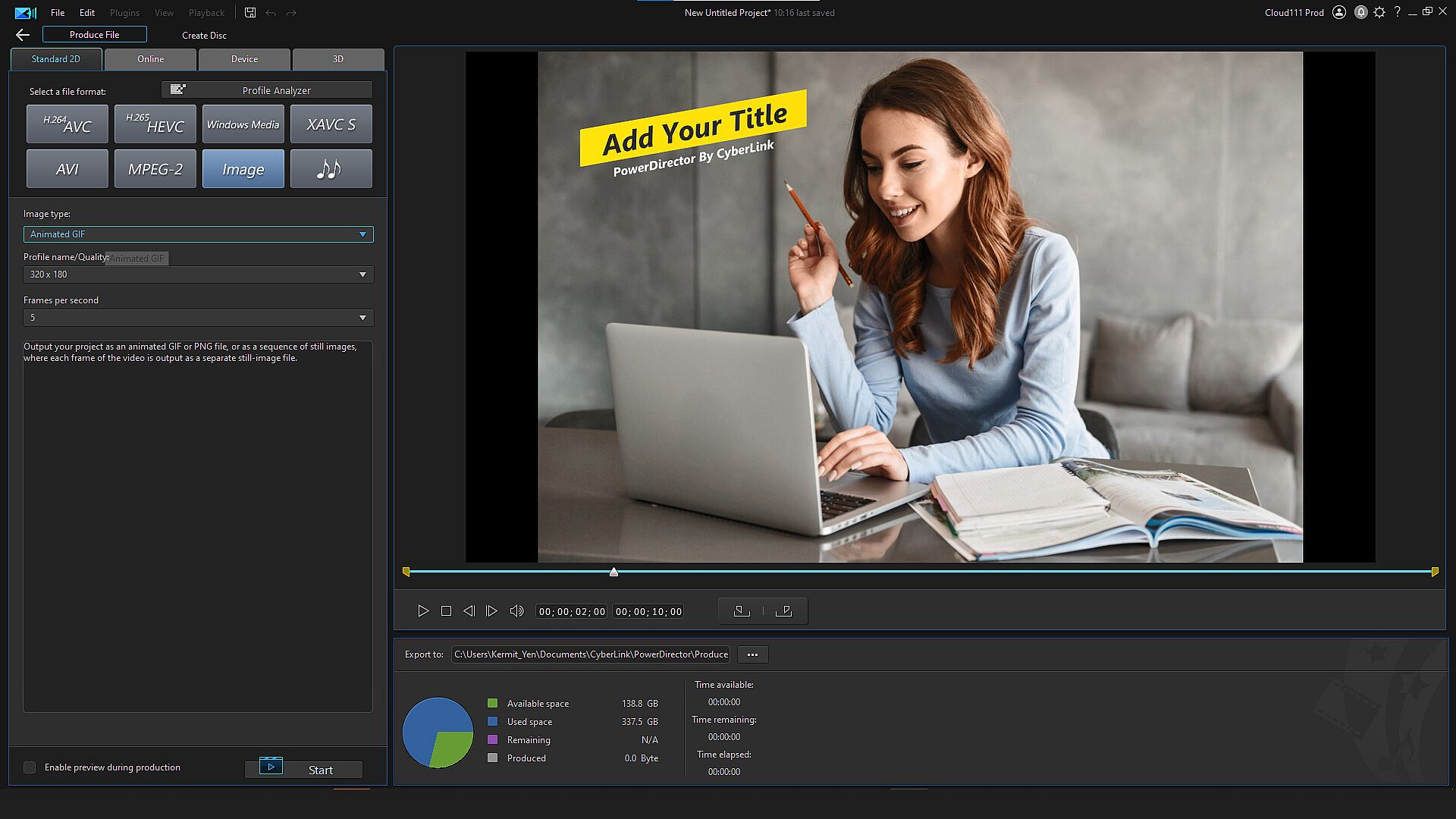Viewport: 1456px width, 819px height.
Task: Click the preview timeline playhead marker
Action: click(613, 572)
